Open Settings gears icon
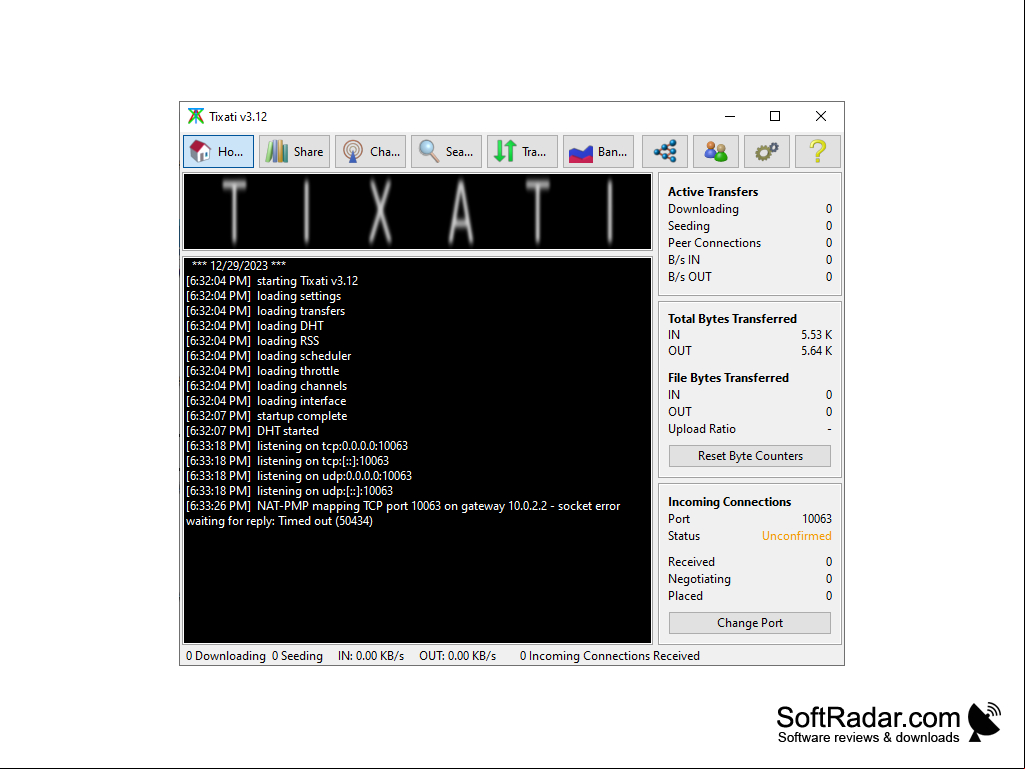 coord(767,152)
